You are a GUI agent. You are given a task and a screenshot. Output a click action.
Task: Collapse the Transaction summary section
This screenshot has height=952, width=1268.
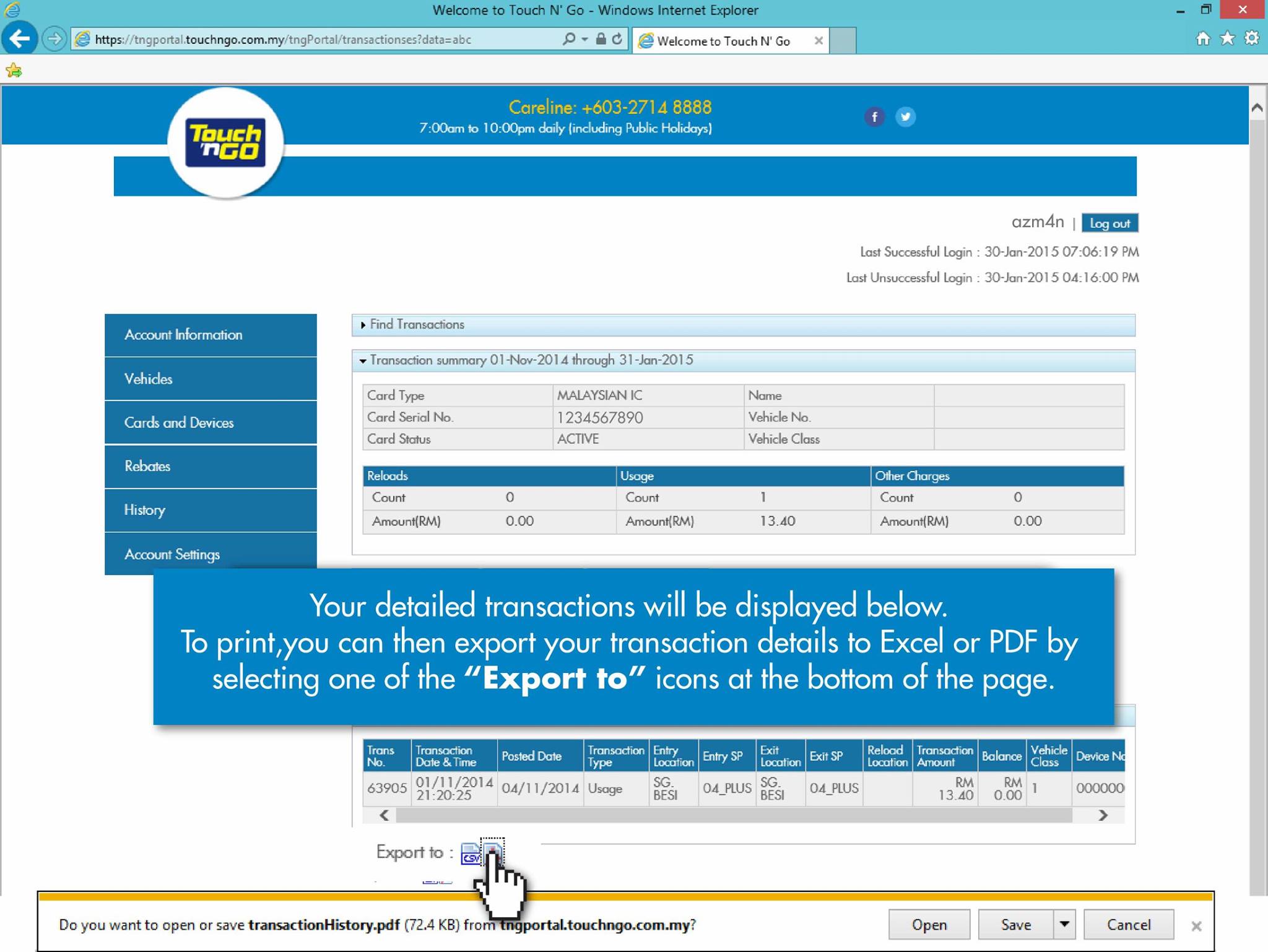pos(744,361)
